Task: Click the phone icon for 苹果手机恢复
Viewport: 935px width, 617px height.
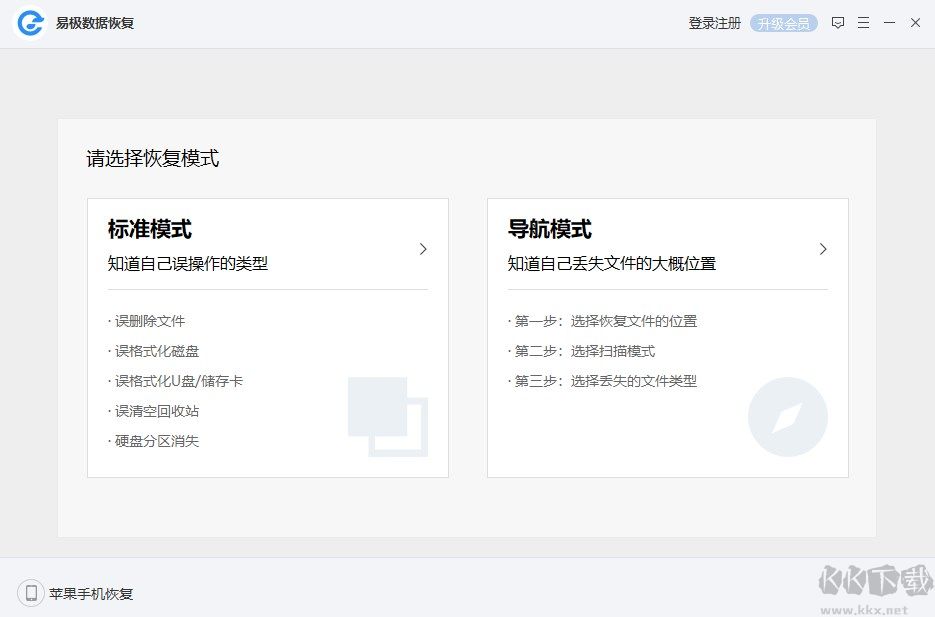Action: [31, 593]
